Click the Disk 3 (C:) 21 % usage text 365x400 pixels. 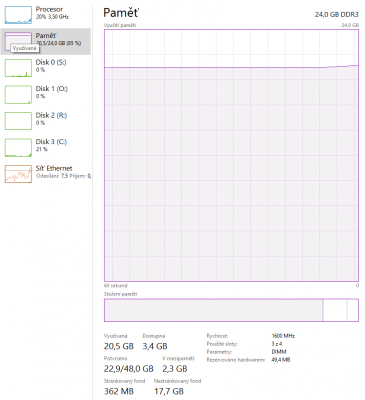42,149
